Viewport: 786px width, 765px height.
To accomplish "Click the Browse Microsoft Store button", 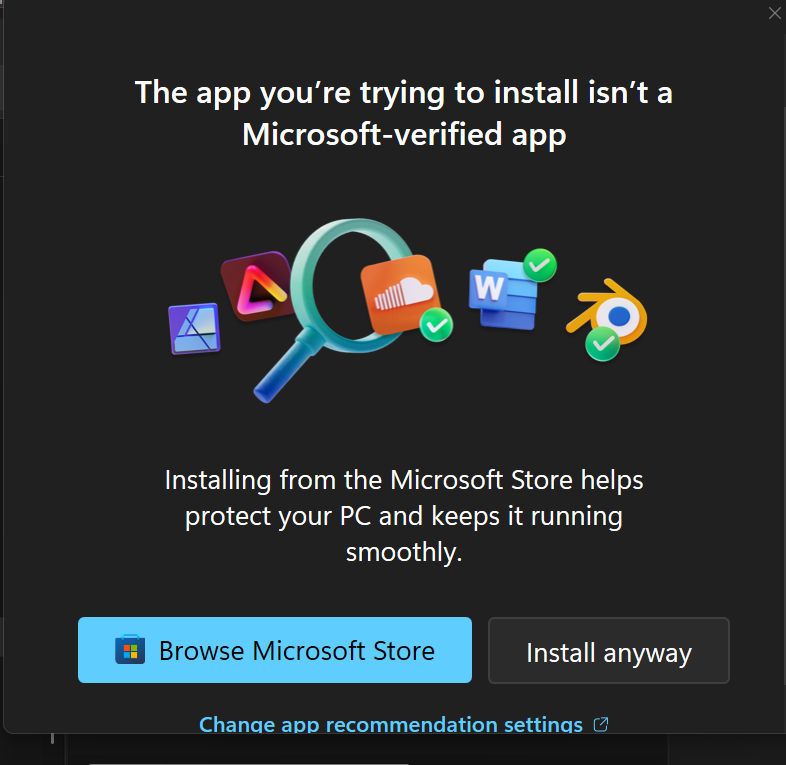I will tap(275, 650).
